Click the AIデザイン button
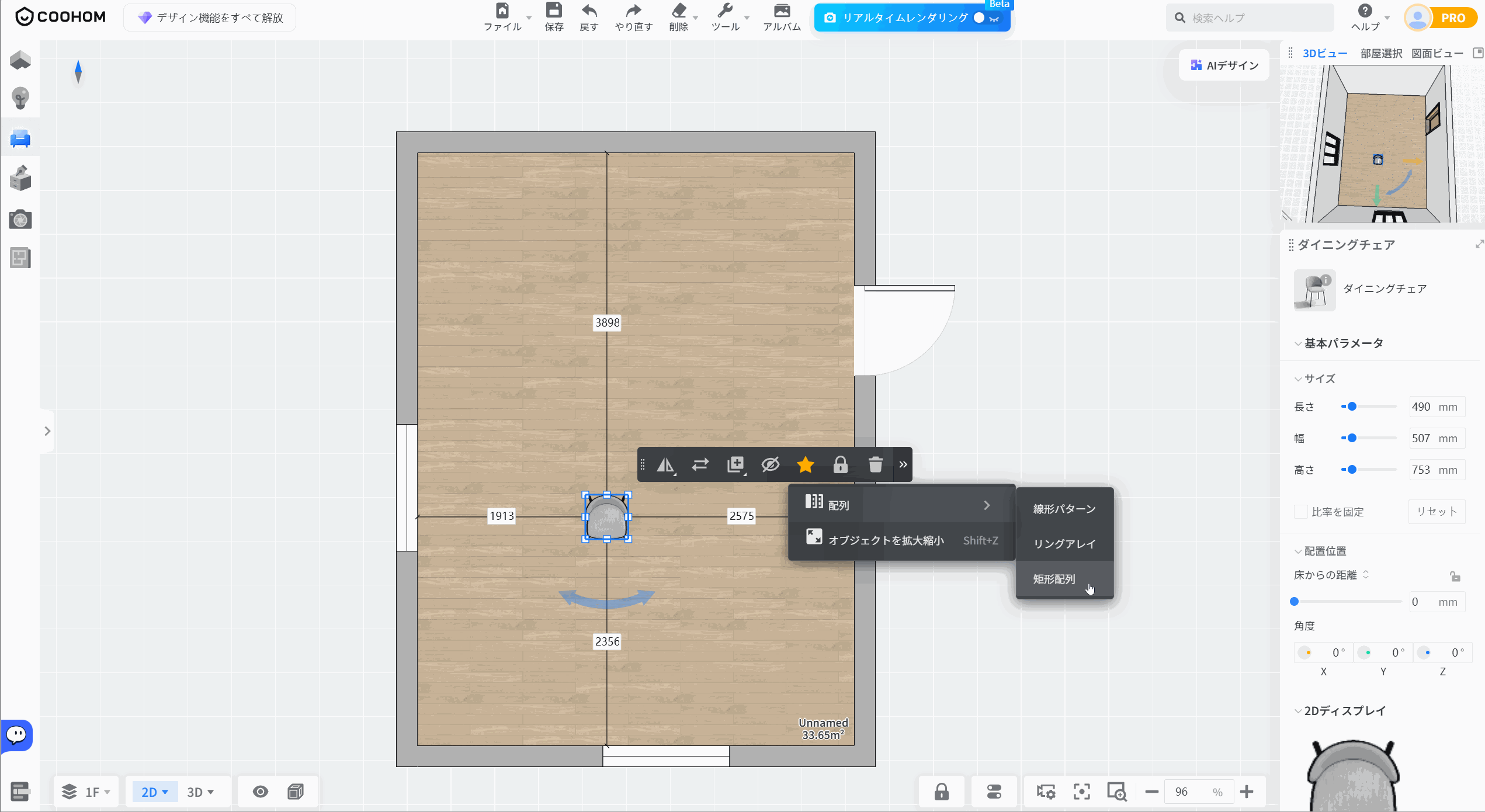Screen dimensions: 1485x812 tap(1224, 65)
